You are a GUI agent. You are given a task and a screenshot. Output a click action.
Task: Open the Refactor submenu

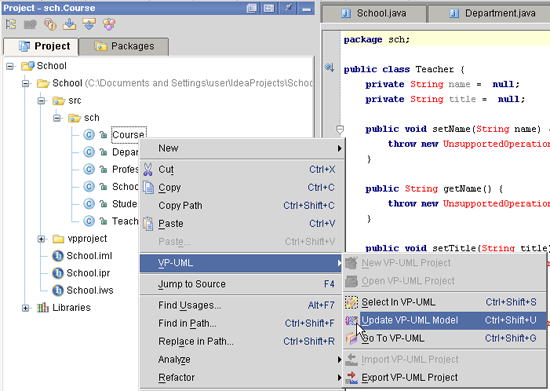[241, 378]
